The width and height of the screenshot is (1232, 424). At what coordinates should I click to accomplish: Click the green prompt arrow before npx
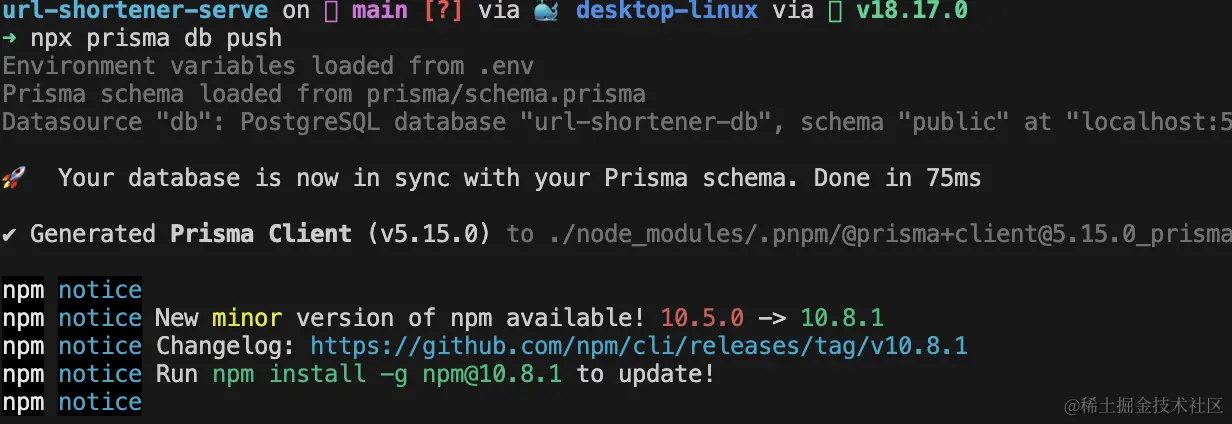click(x=9, y=39)
